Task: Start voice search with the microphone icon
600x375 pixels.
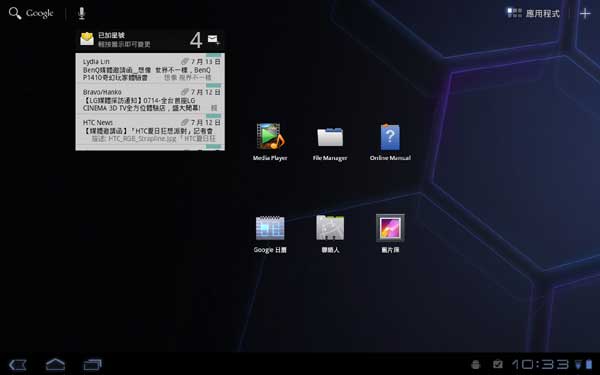Action: point(81,13)
